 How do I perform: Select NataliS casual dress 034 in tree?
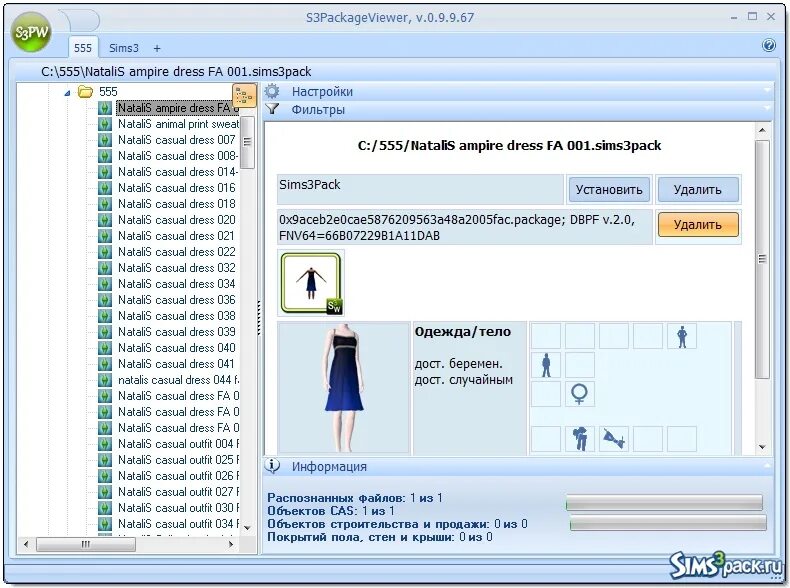176,284
